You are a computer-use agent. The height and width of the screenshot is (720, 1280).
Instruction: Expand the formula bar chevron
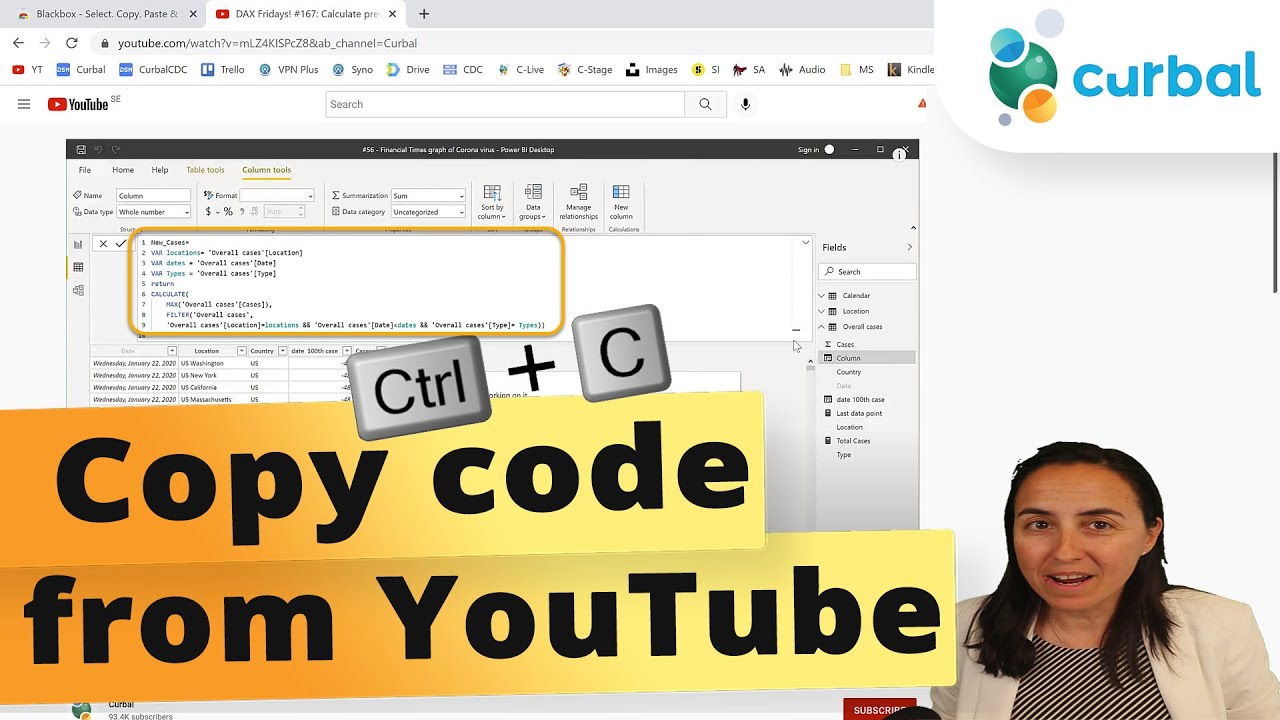point(805,242)
